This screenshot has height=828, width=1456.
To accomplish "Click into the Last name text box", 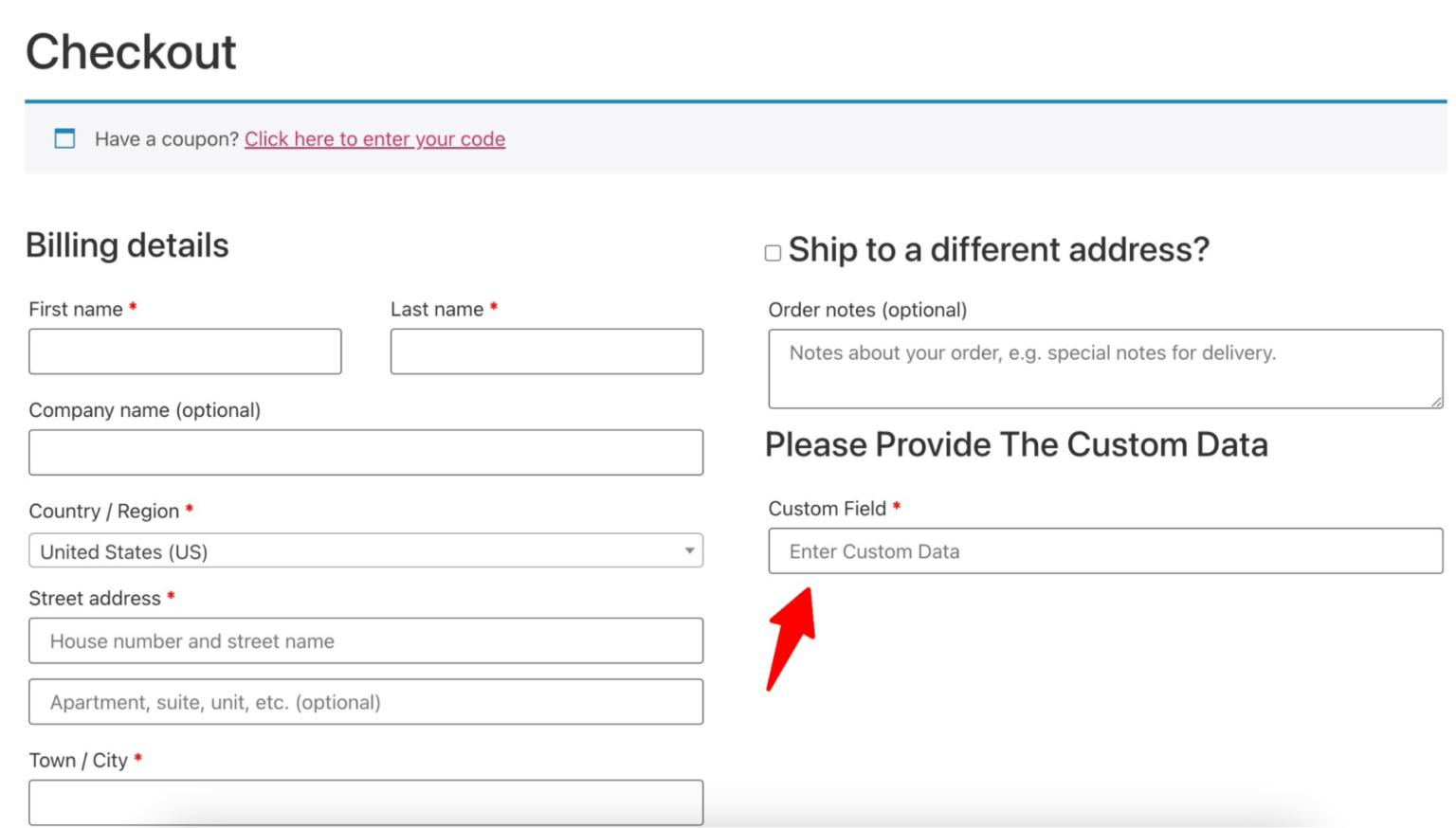I will (x=546, y=351).
